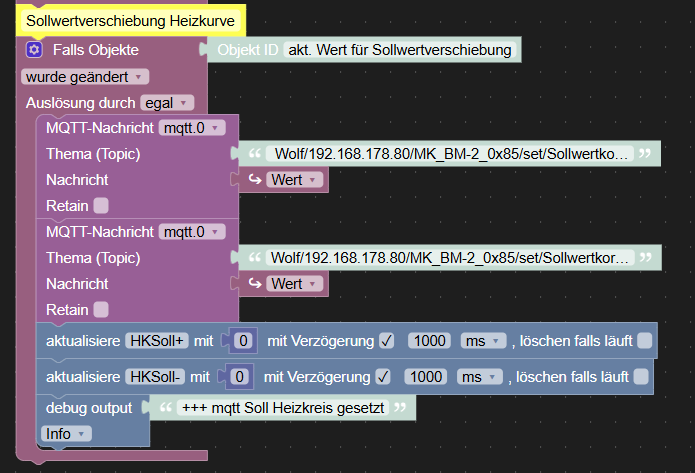Click the second 'Thema (Topic)' label
This screenshot has width=695, height=473.
click(93, 258)
